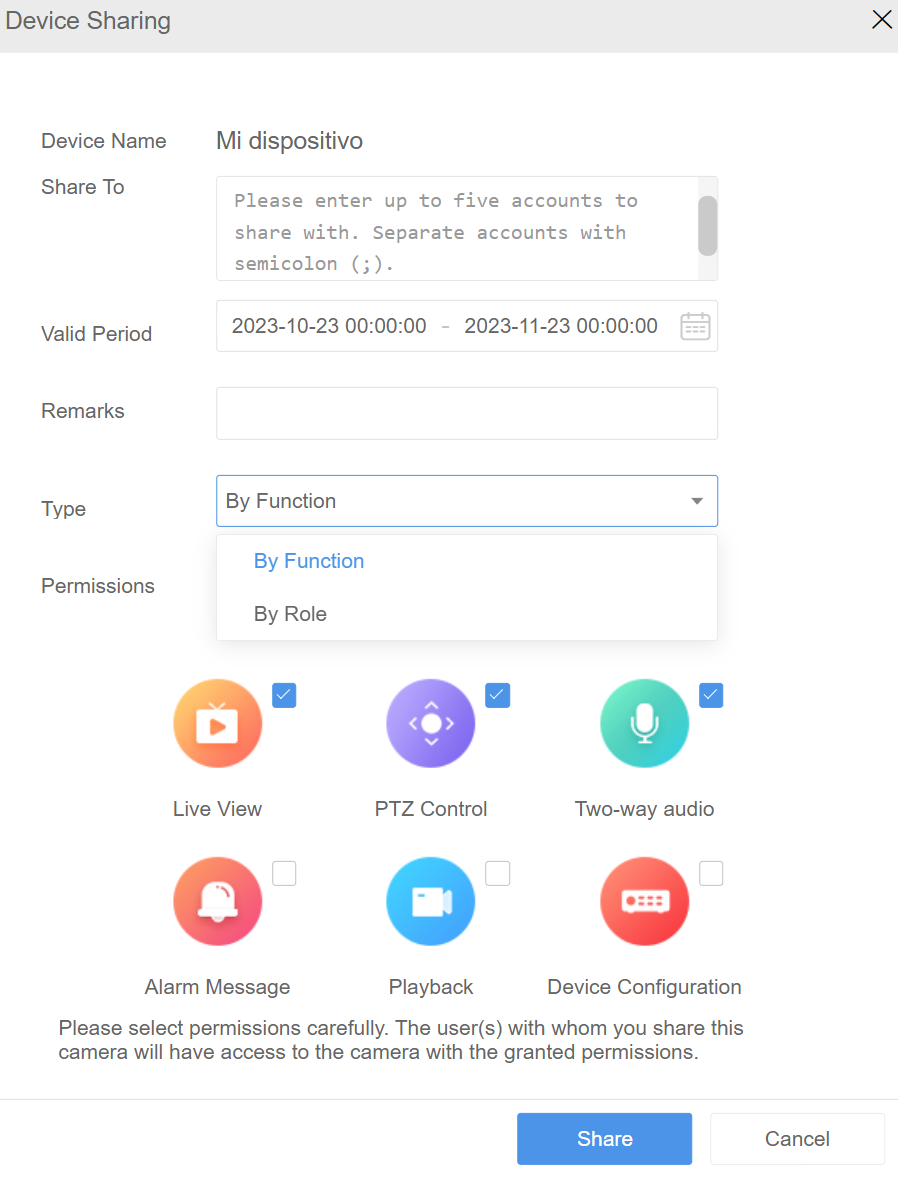Image resolution: width=898 pixels, height=1178 pixels.
Task: Click inside the Remarks input field
Action: point(467,413)
